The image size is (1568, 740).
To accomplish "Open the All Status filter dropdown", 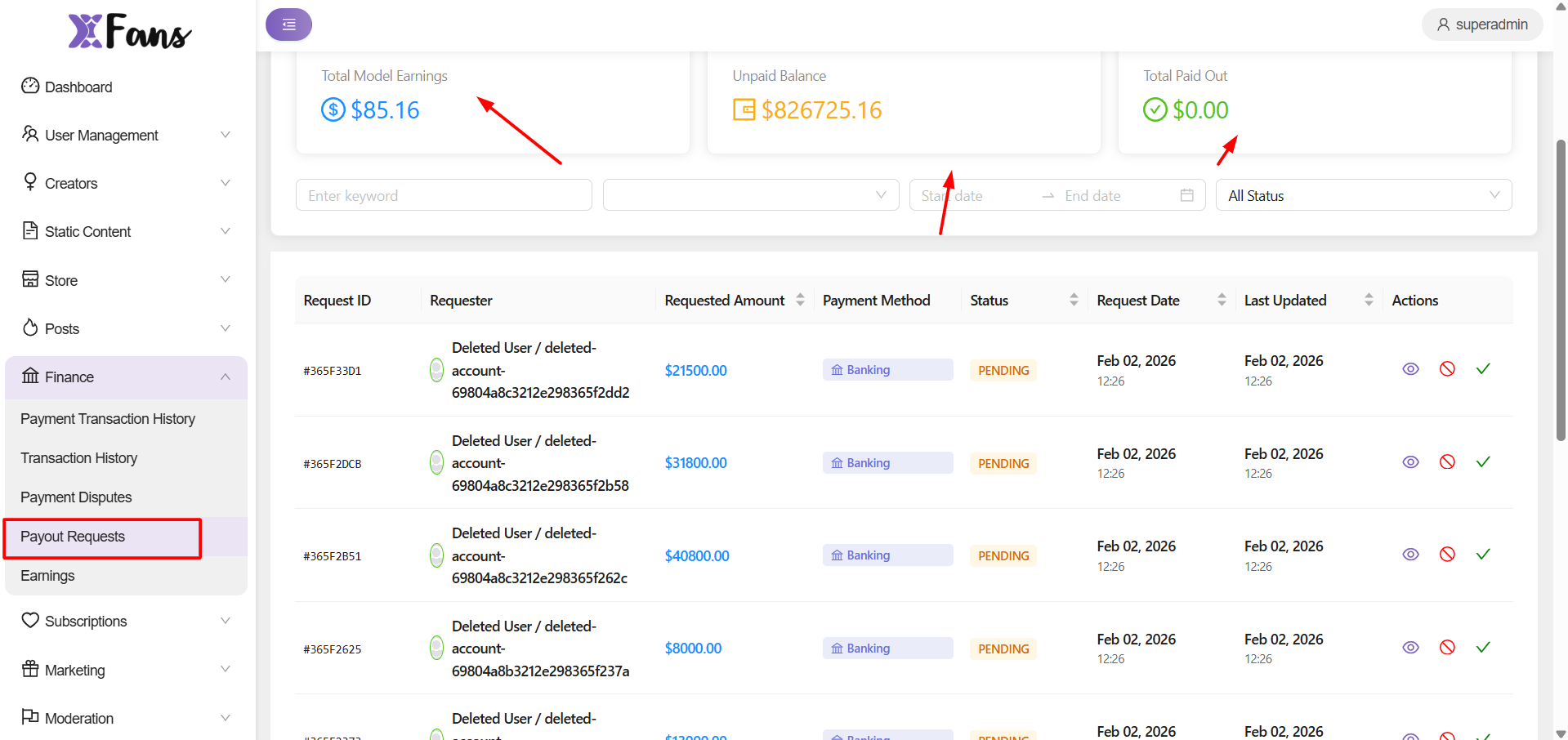I will coord(1363,195).
